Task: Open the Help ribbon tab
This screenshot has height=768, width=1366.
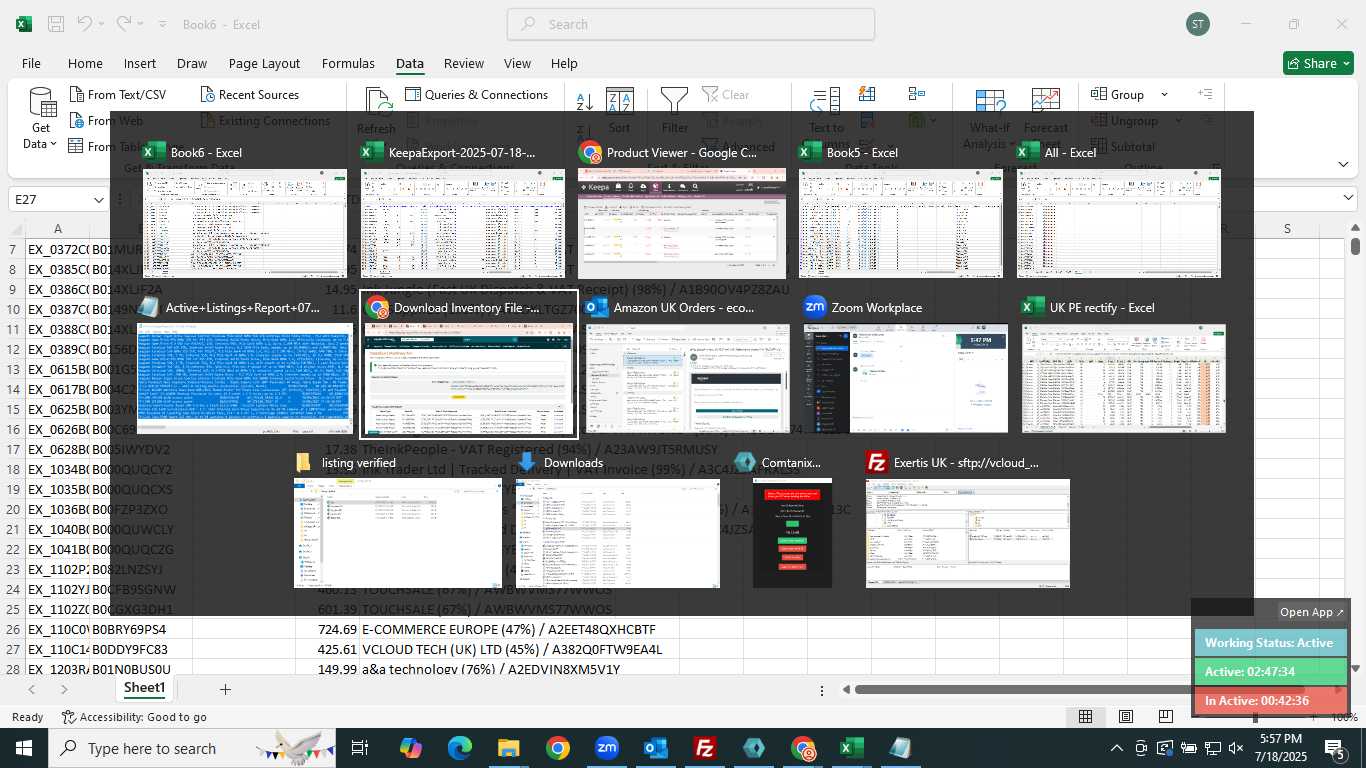Action: (564, 63)
